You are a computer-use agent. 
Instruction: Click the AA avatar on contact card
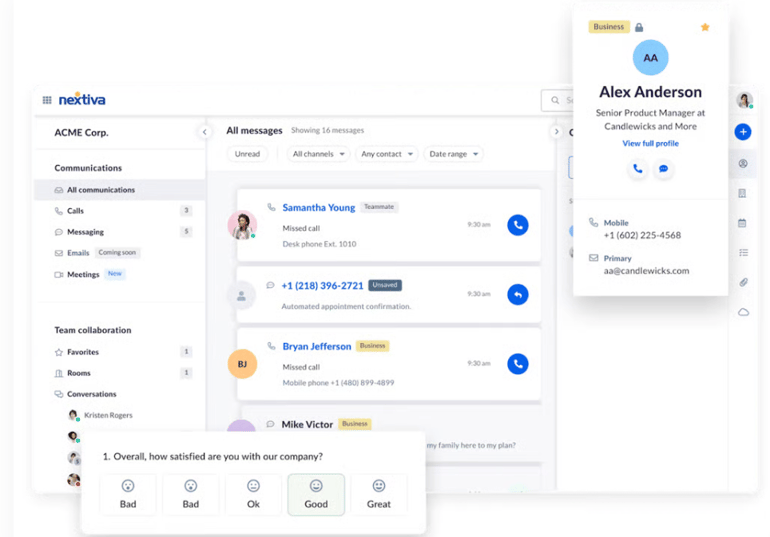point(651,58)
